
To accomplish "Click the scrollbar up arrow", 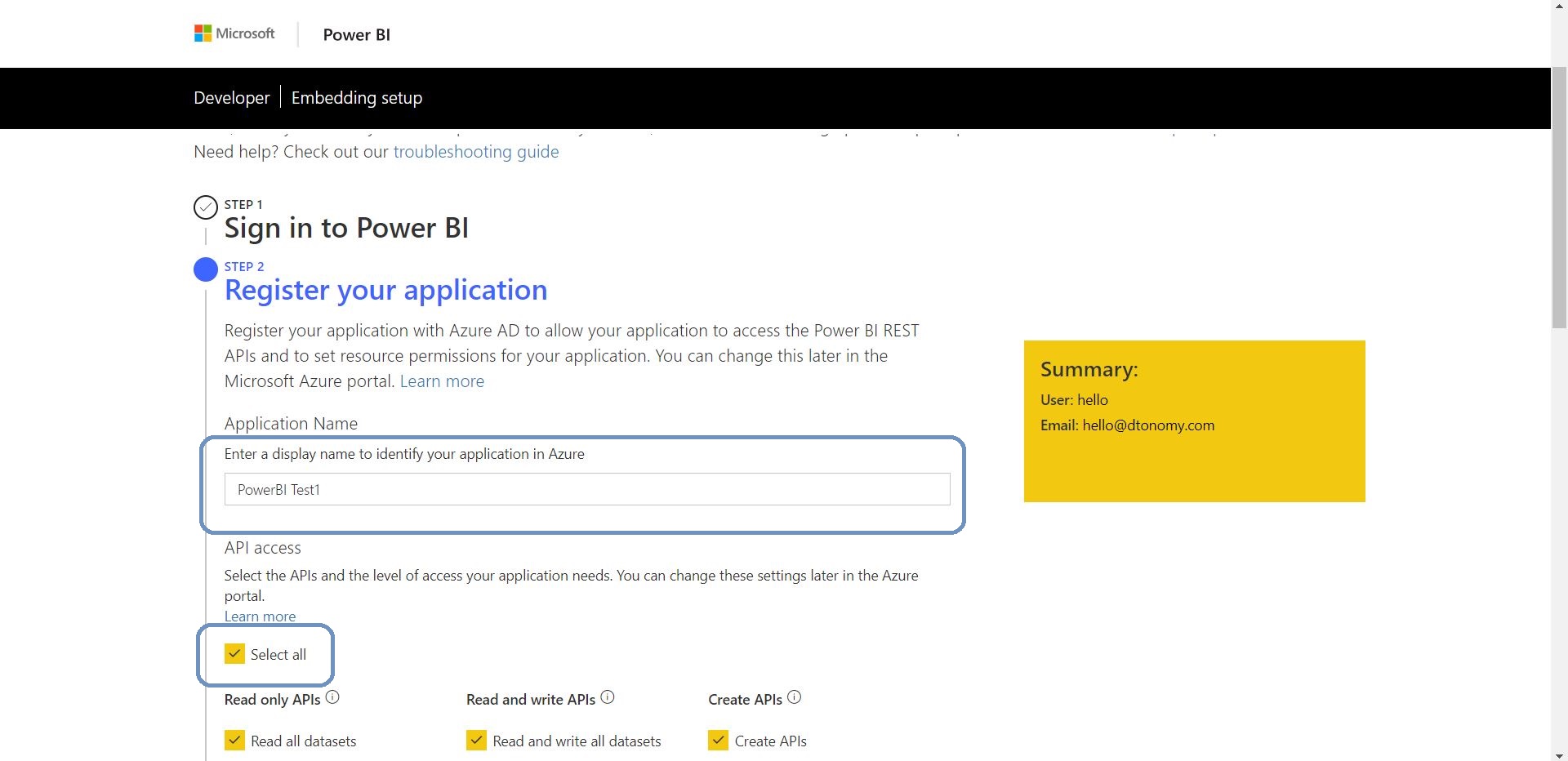I will click(1559, 7).
